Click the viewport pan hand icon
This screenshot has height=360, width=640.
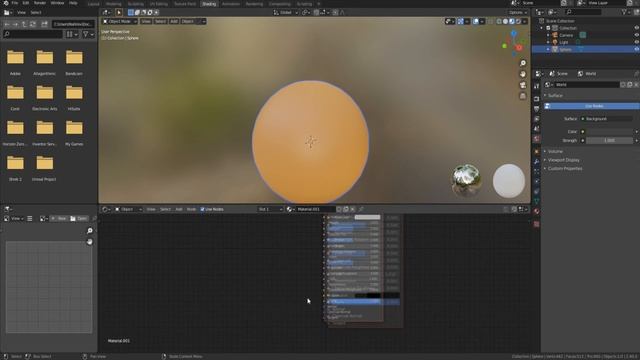(522, 74)
